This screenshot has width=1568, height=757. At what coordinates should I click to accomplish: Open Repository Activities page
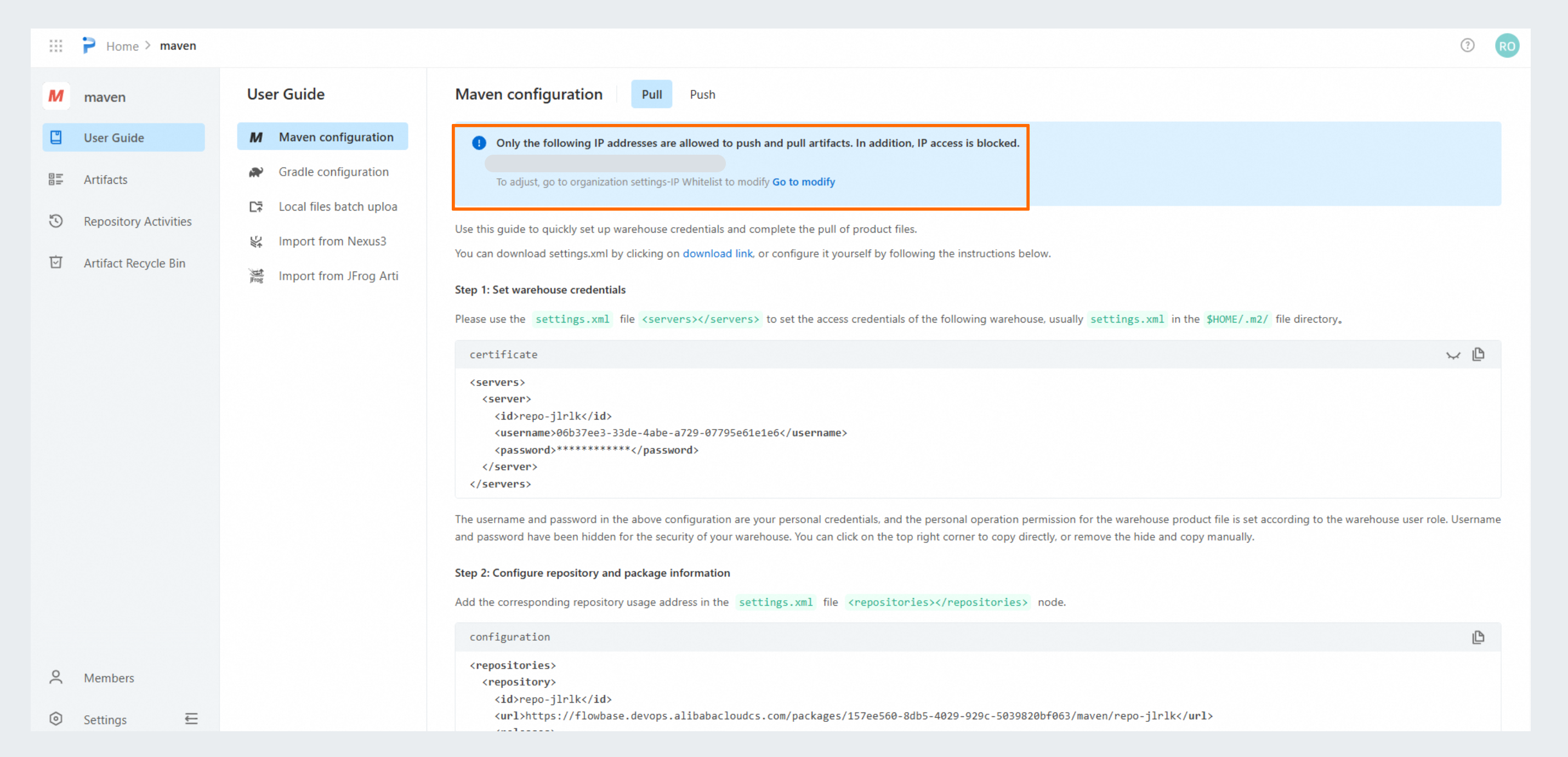pos(137,221)
